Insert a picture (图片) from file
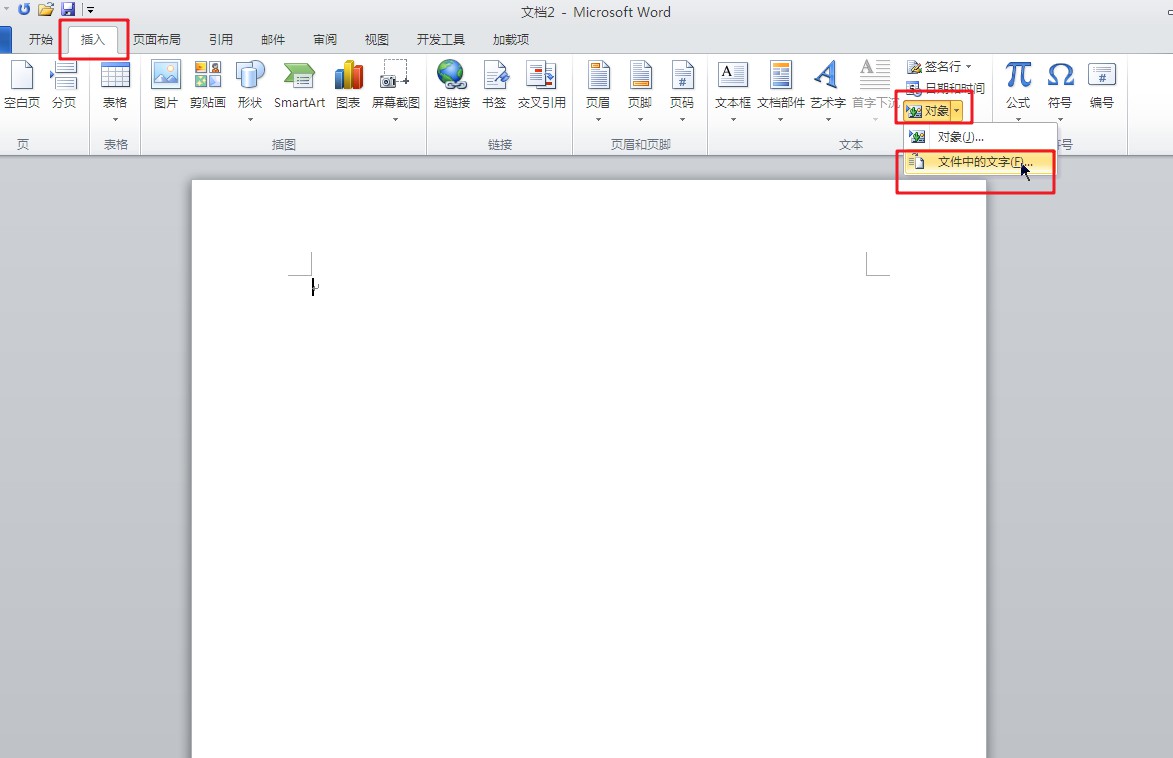1173x758 pixels. (165, 85)
